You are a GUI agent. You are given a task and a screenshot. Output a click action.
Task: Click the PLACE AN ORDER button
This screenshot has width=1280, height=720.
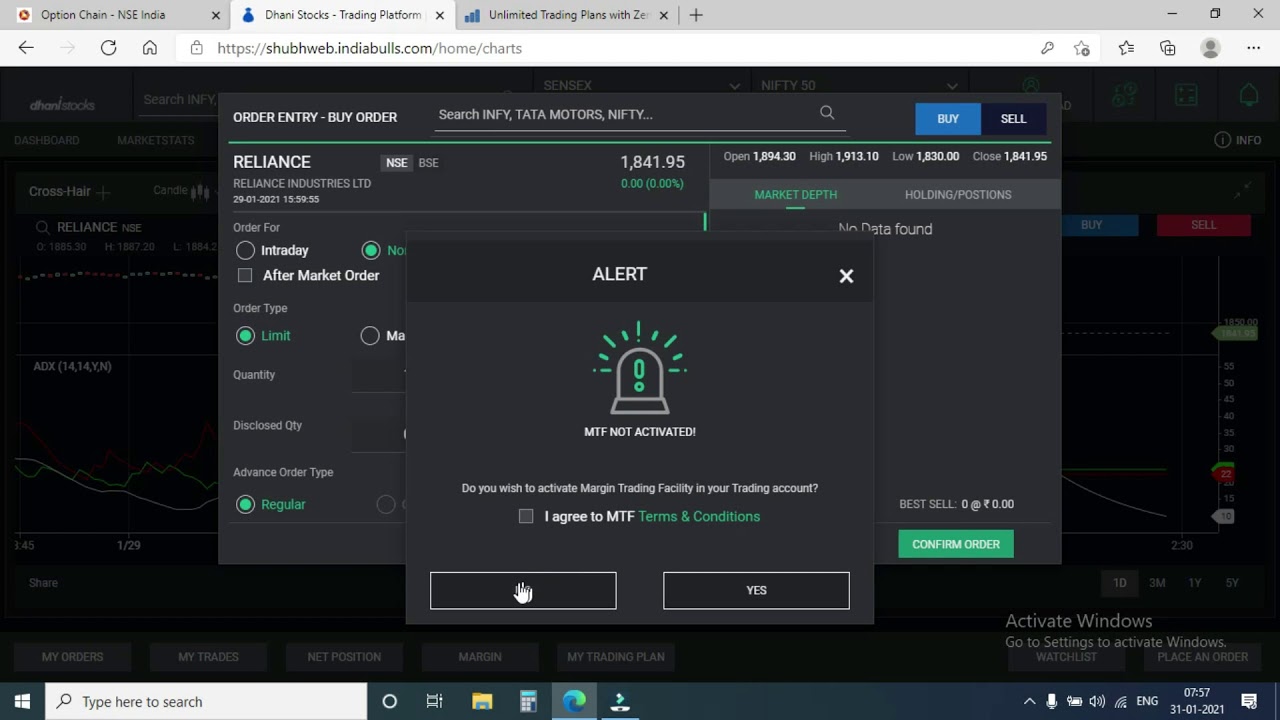tap(1203, 657)
